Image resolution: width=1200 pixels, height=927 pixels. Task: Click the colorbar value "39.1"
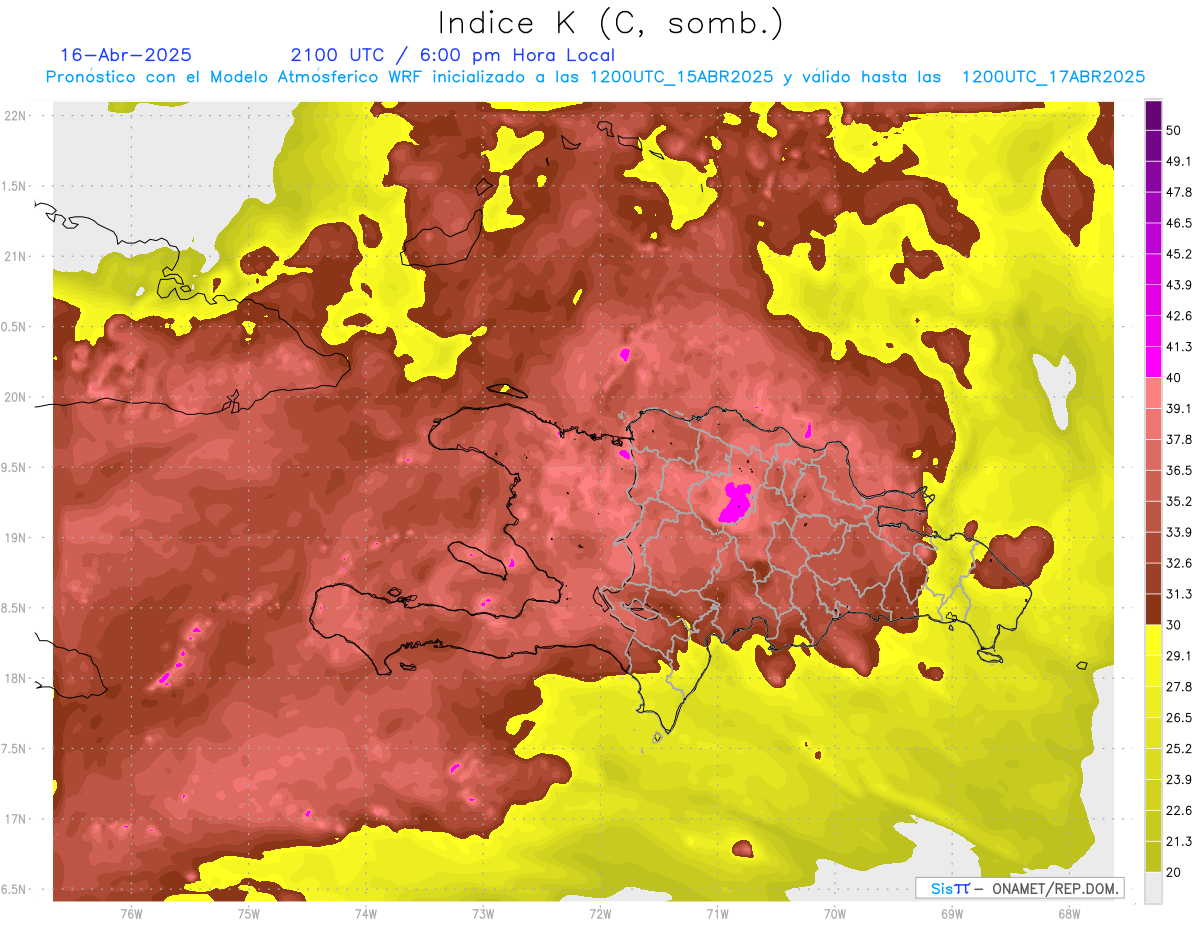click(1179, 408)
